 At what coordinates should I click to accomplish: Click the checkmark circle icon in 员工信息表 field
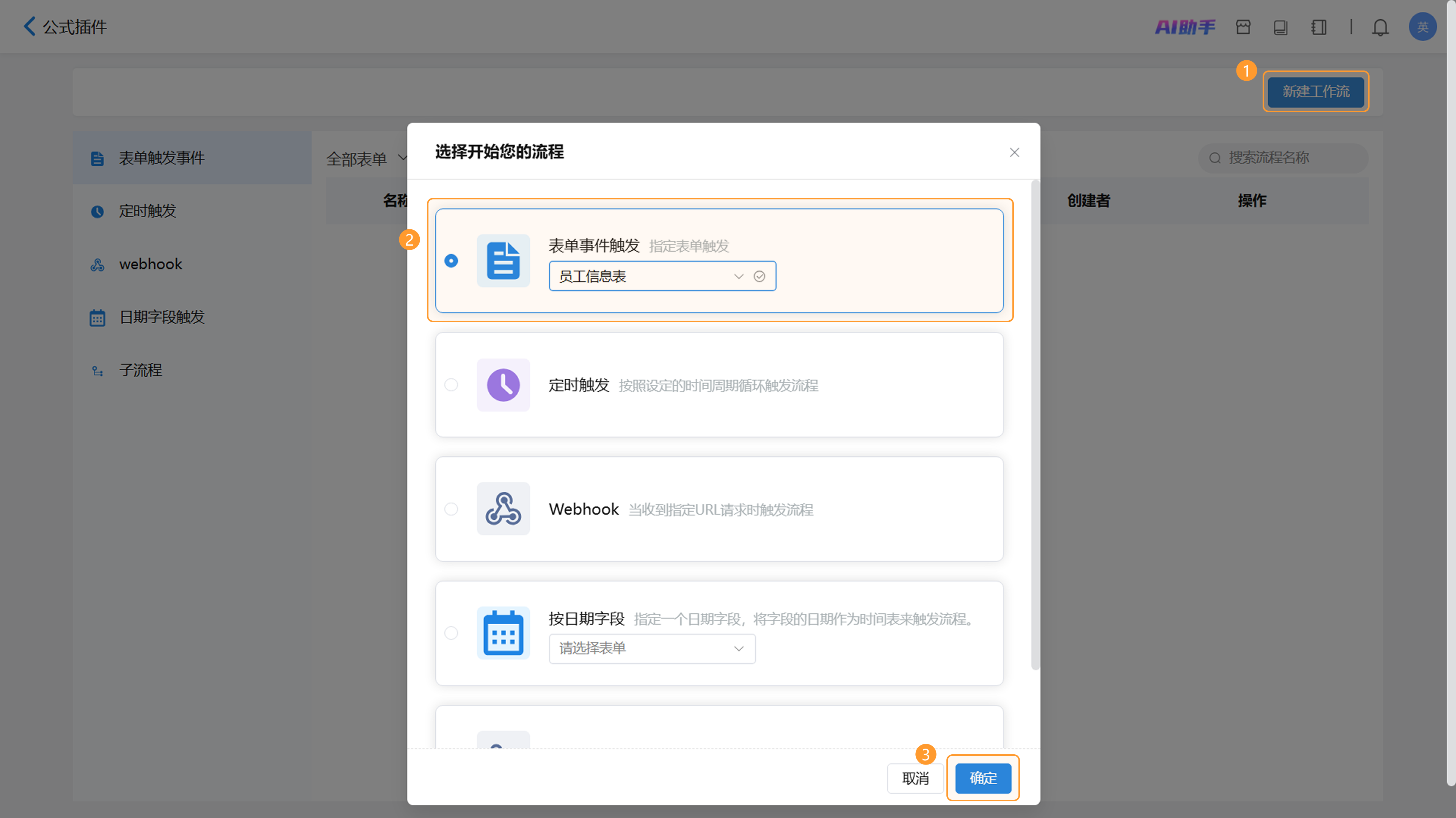(759, 276)
